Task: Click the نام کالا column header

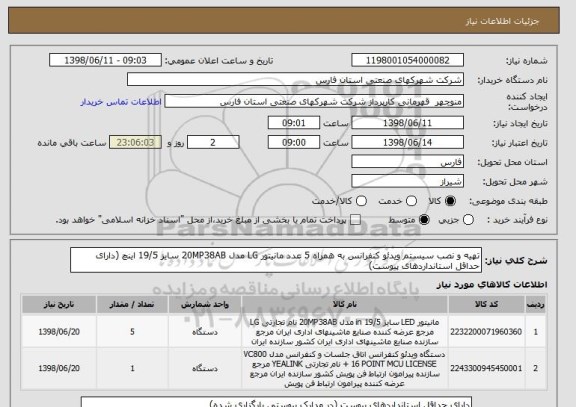Action: click(345, 304)
